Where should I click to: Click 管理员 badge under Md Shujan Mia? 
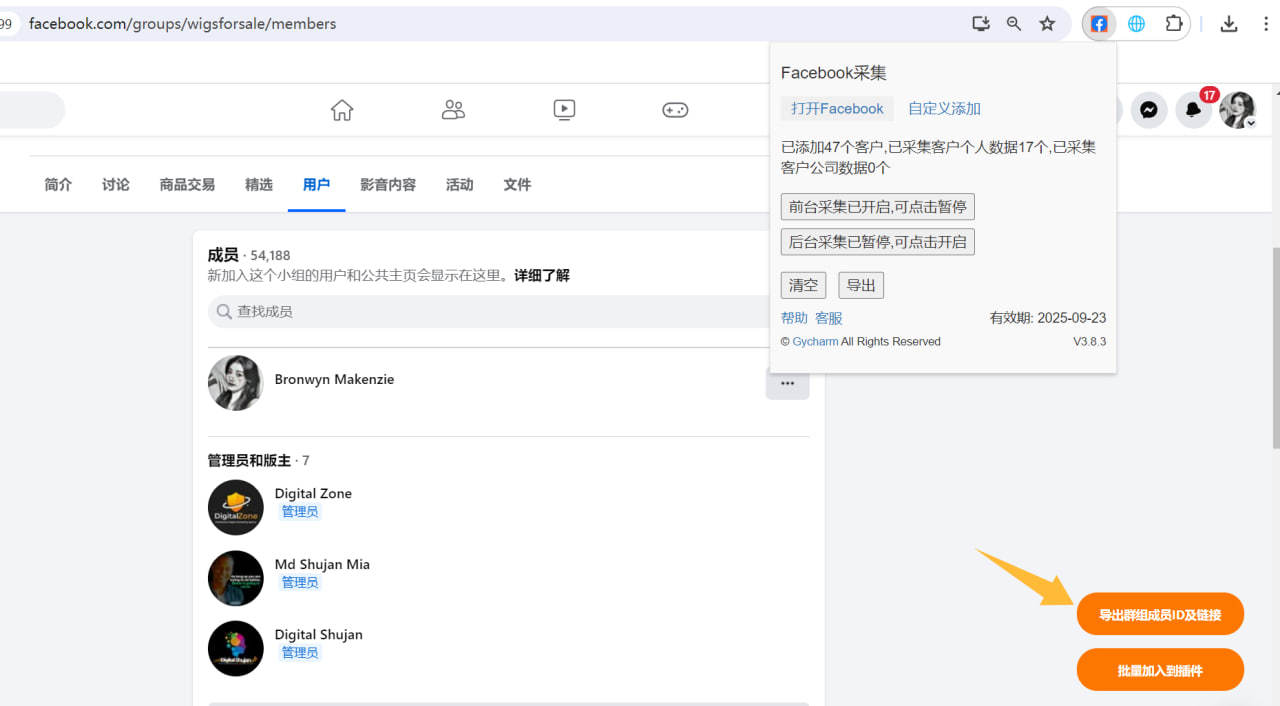(299, 583)
